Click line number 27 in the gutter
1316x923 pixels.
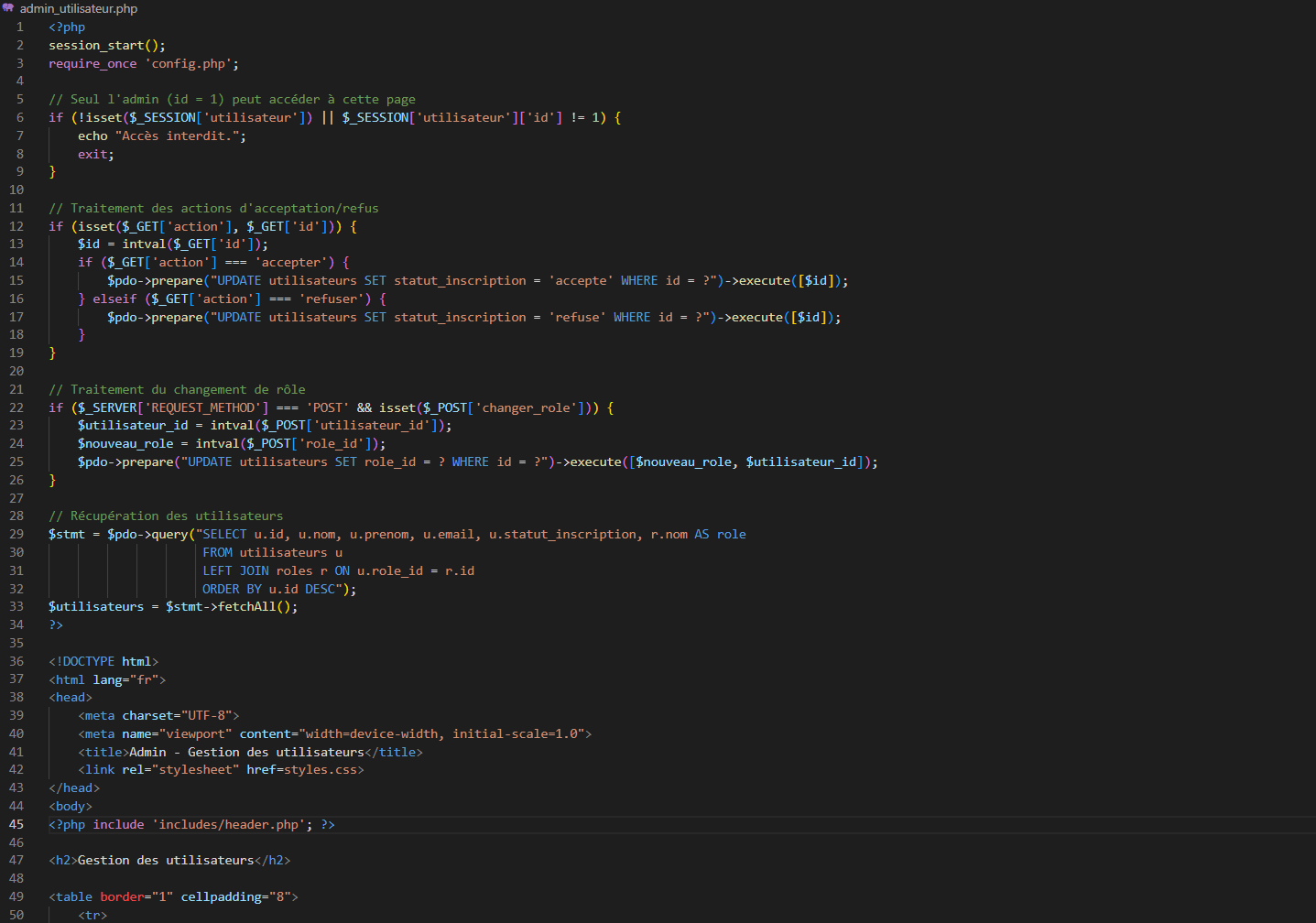coord(16,498)
